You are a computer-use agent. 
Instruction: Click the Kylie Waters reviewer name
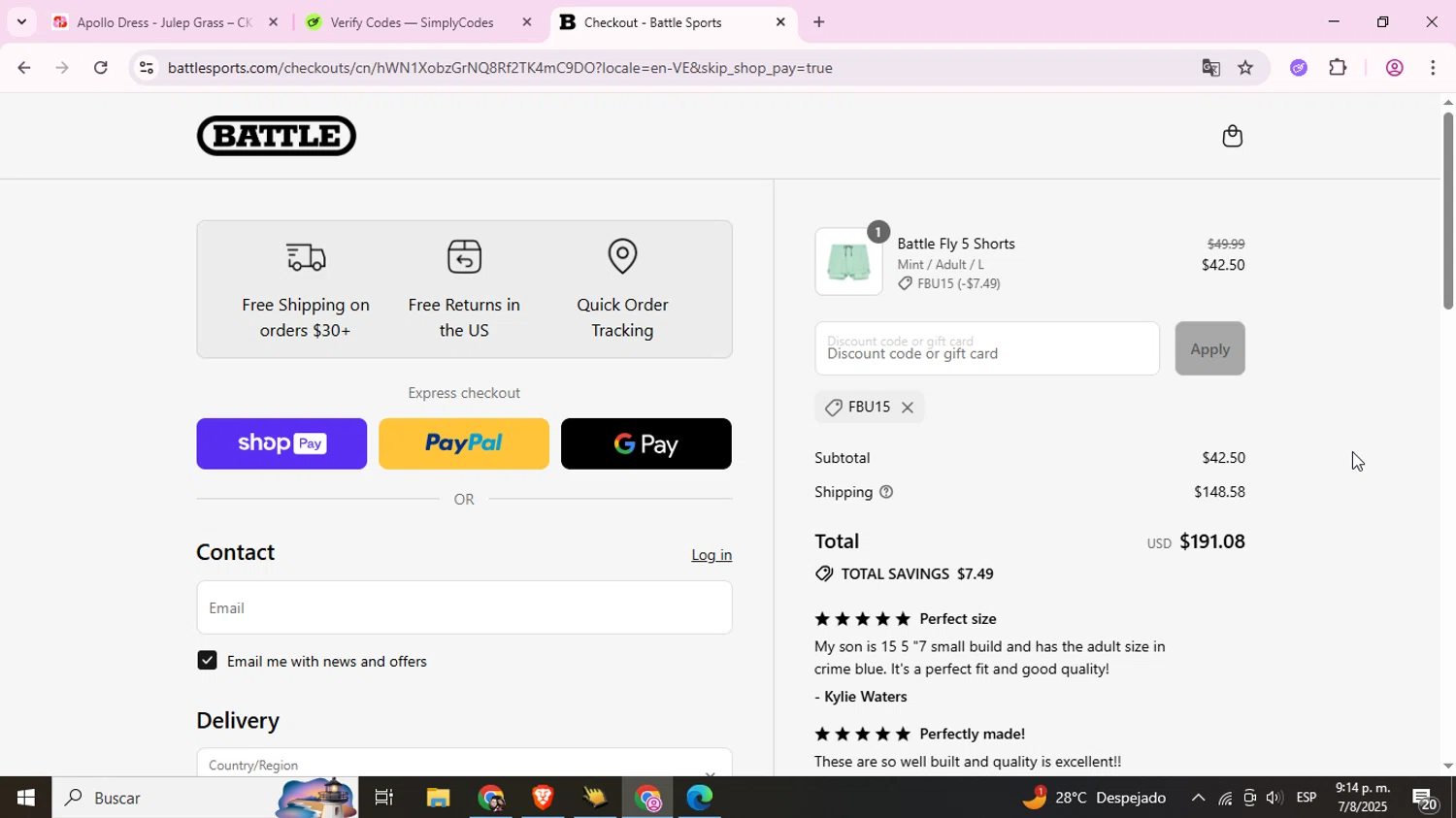tap(866, 697)
